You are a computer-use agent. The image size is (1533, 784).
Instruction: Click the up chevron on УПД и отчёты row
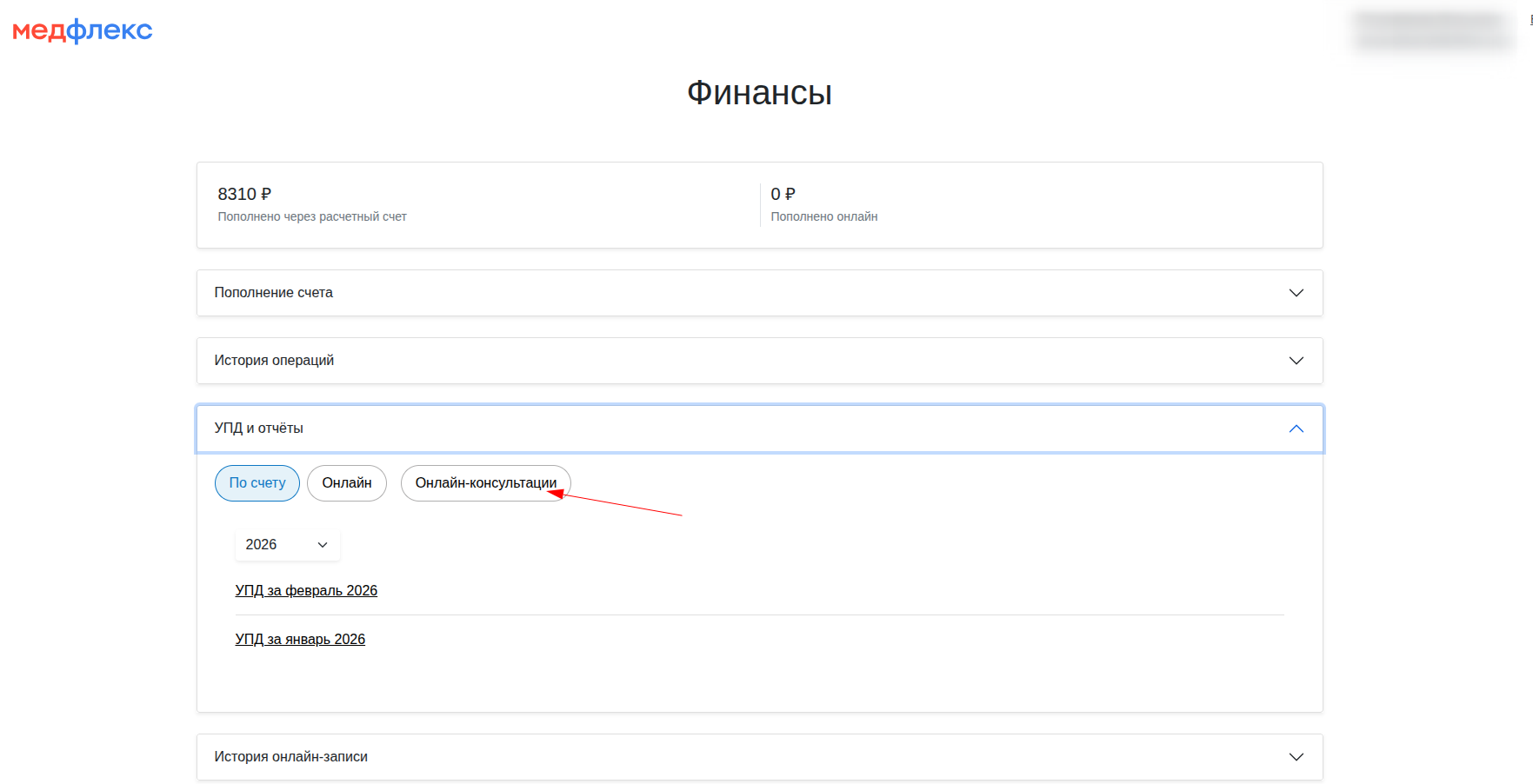(x=1296, y=429)
